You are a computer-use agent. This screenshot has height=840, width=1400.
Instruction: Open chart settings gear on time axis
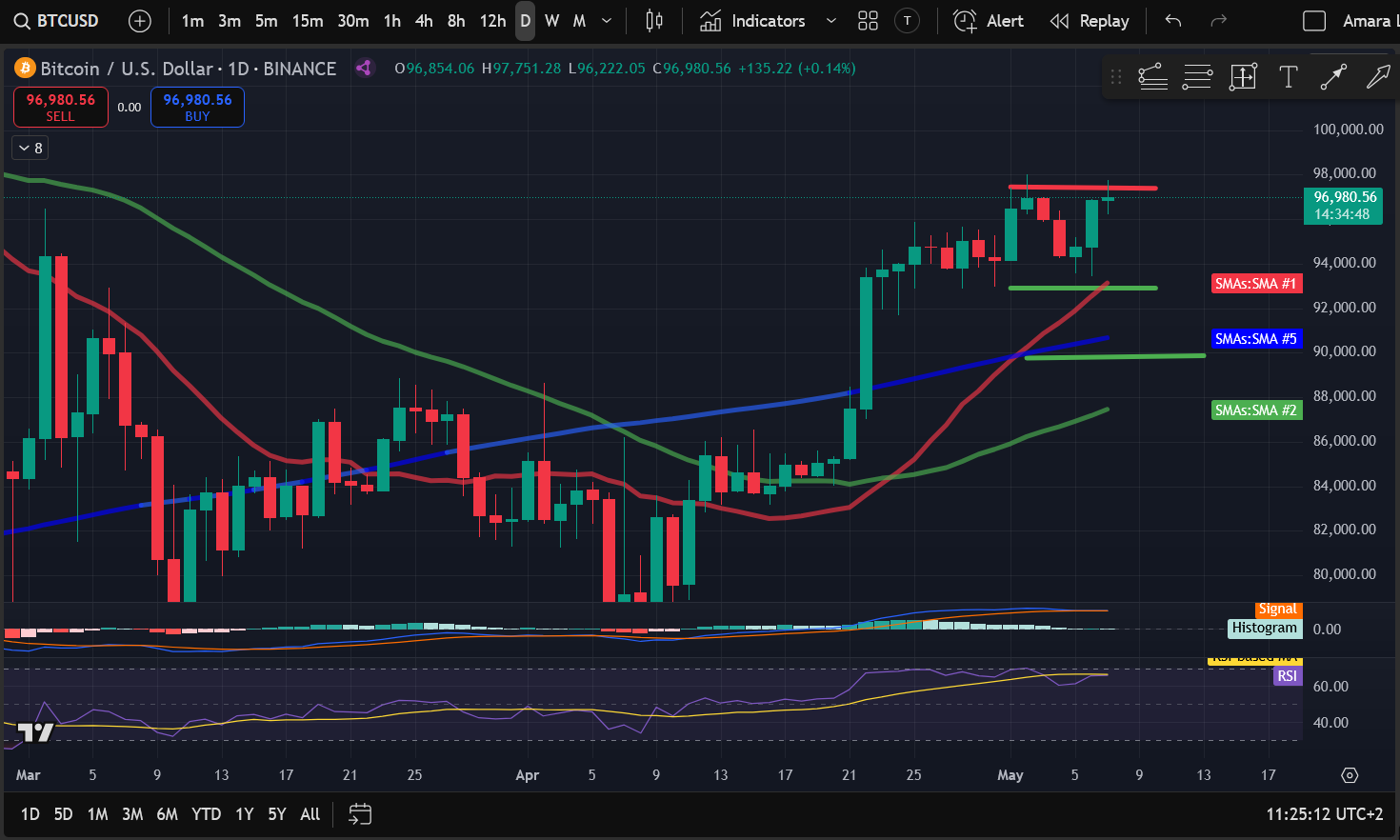[x=1350, y=775]
